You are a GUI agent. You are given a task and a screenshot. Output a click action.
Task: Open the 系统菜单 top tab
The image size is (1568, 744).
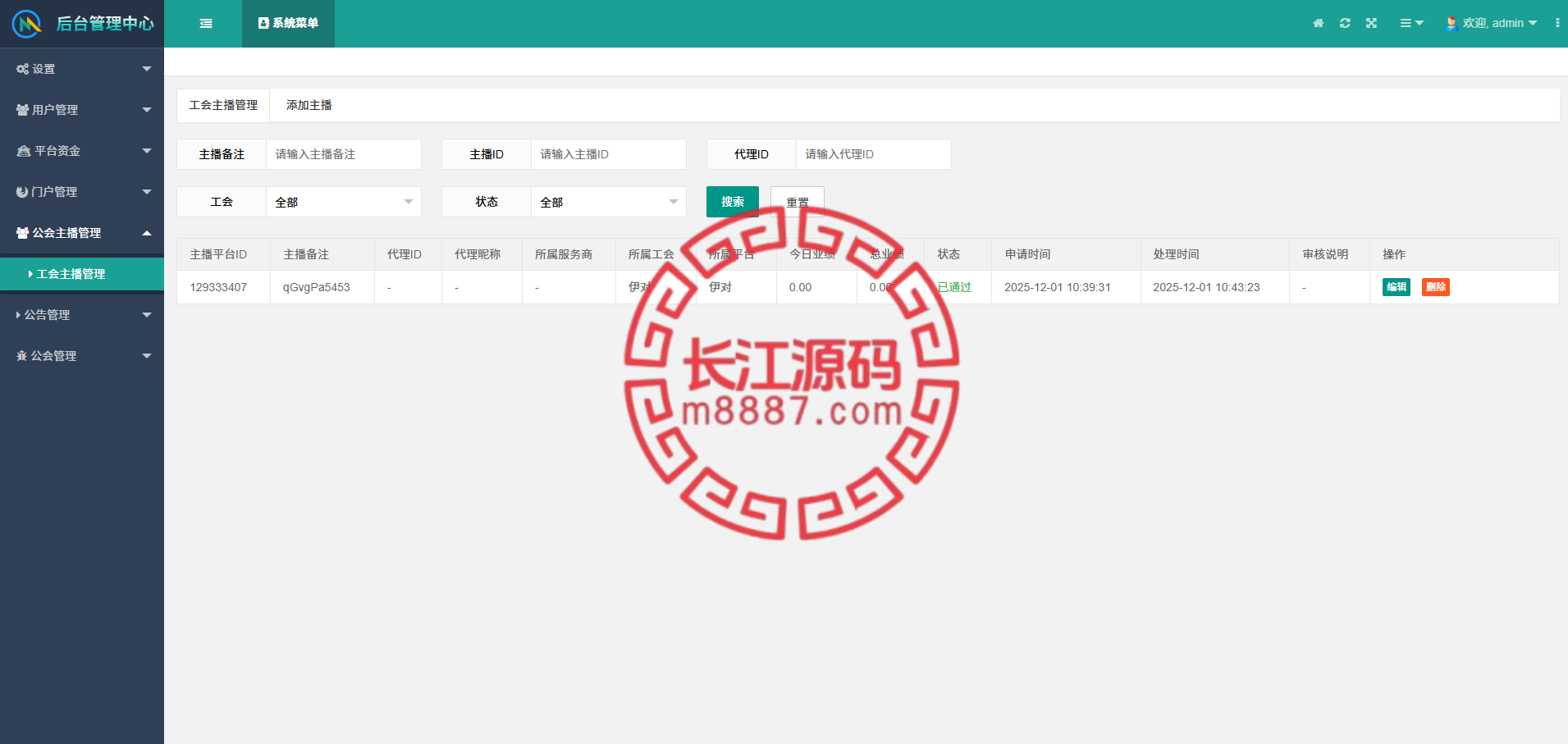[288, 24]
